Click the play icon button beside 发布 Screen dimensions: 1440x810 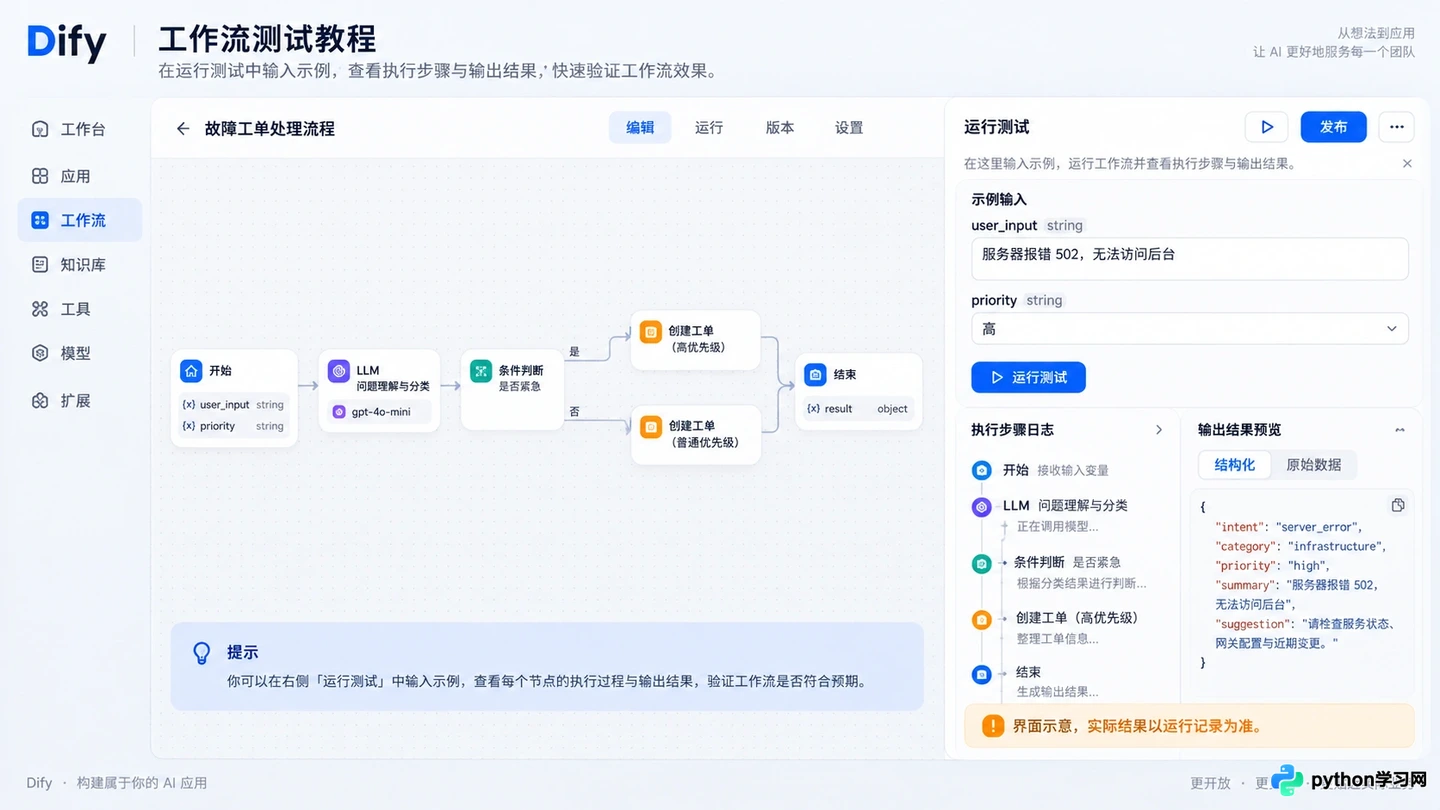tap(1266, 127)
